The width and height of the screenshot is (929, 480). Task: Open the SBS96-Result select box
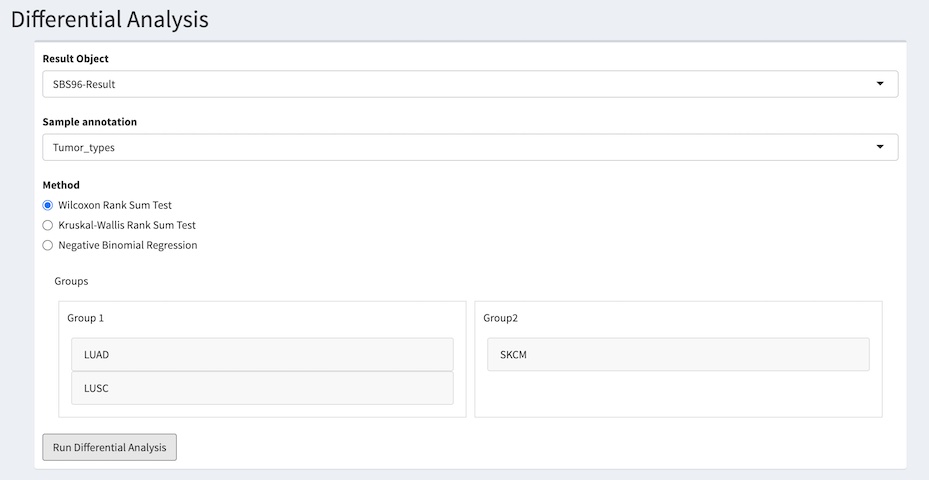[x=460, y=84]
